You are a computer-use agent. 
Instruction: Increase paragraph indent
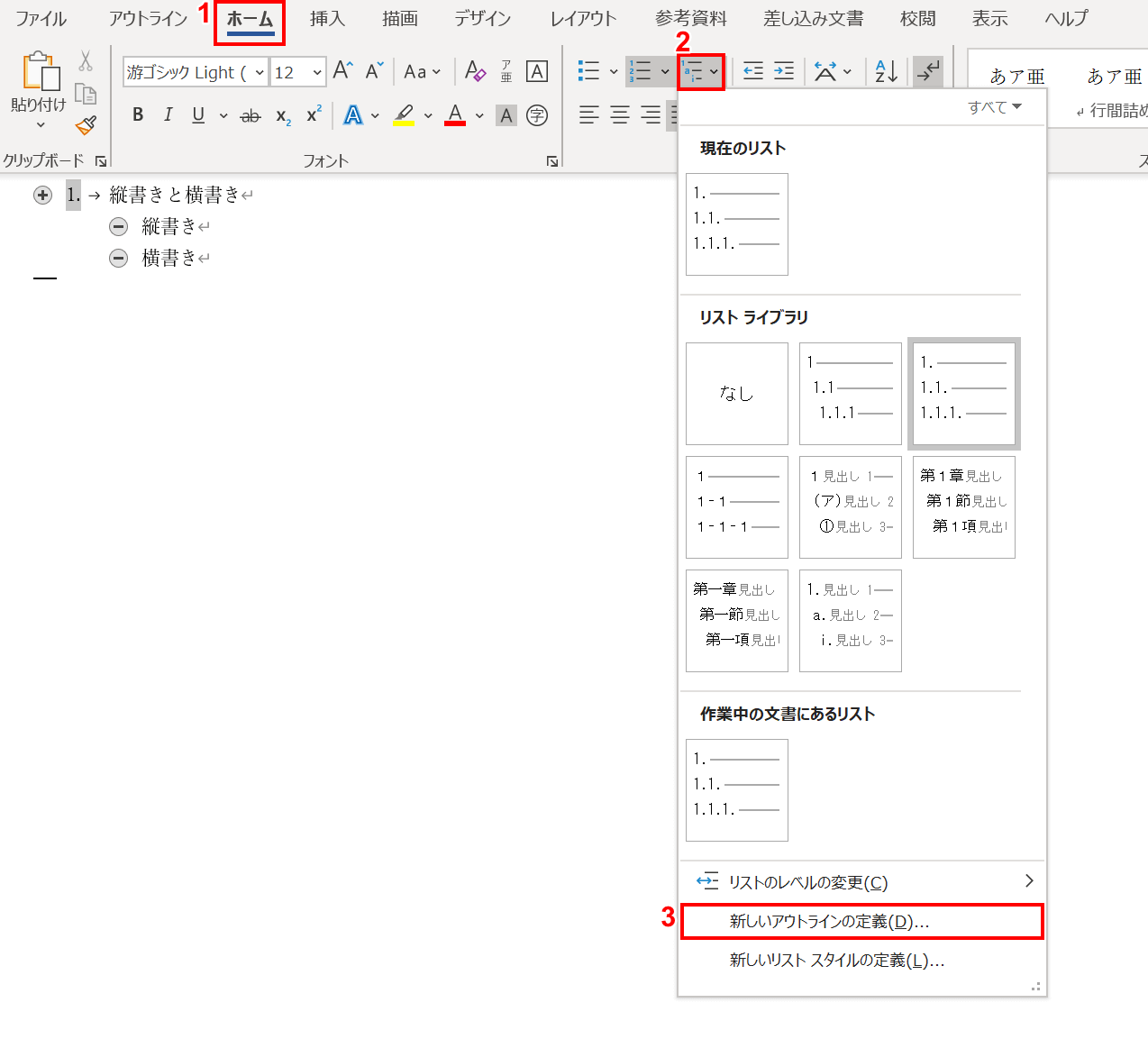tap(784, 71)
